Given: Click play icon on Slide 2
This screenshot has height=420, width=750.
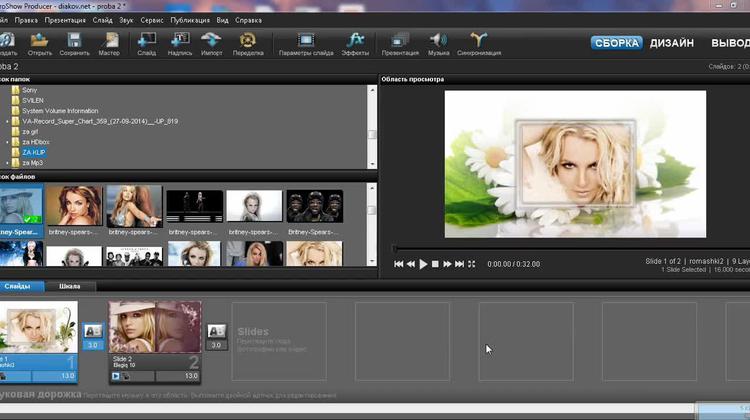Looking at the screenshot, I should [x=115, y=376].
